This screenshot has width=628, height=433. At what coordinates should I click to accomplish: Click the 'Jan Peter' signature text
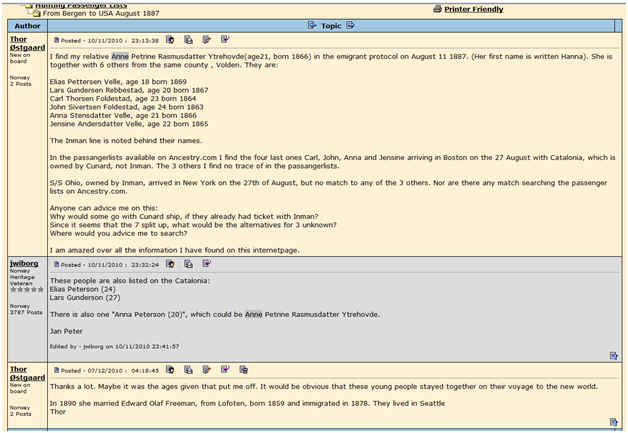click(x=66, y=331)
